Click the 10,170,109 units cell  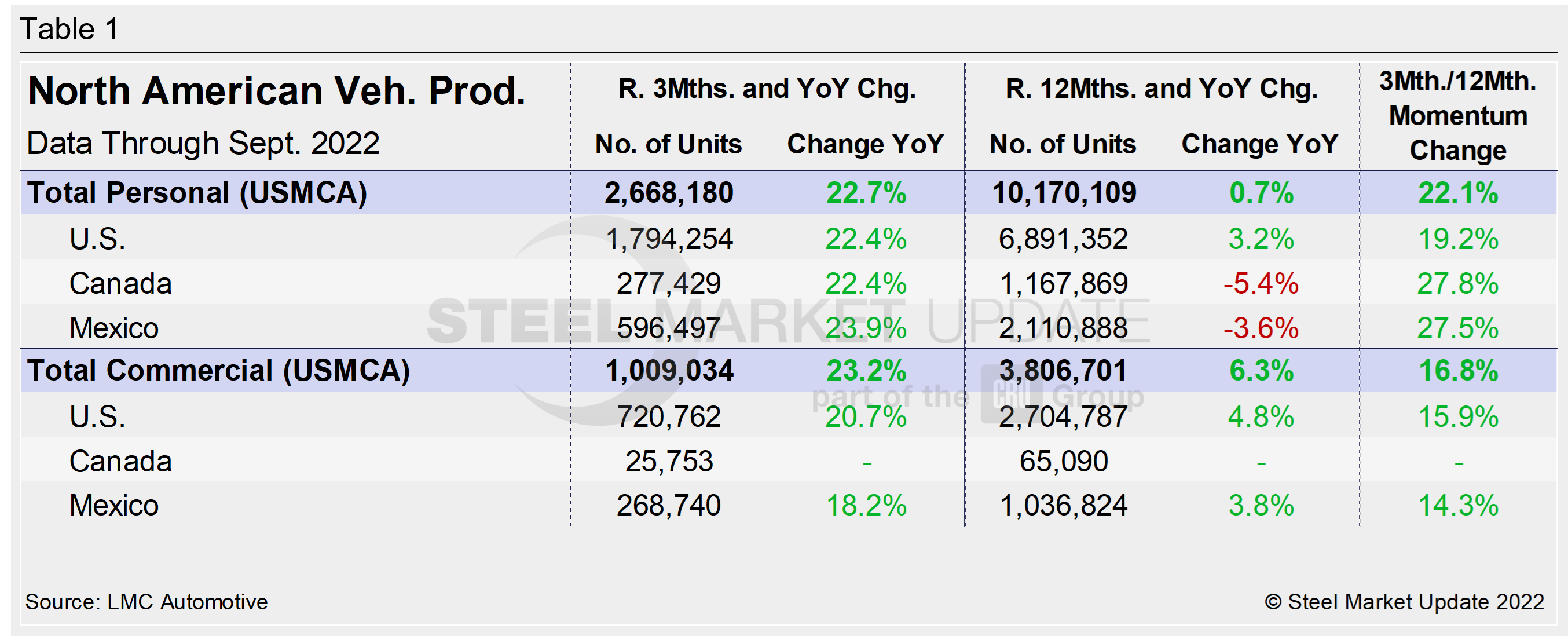point(1064,193)
